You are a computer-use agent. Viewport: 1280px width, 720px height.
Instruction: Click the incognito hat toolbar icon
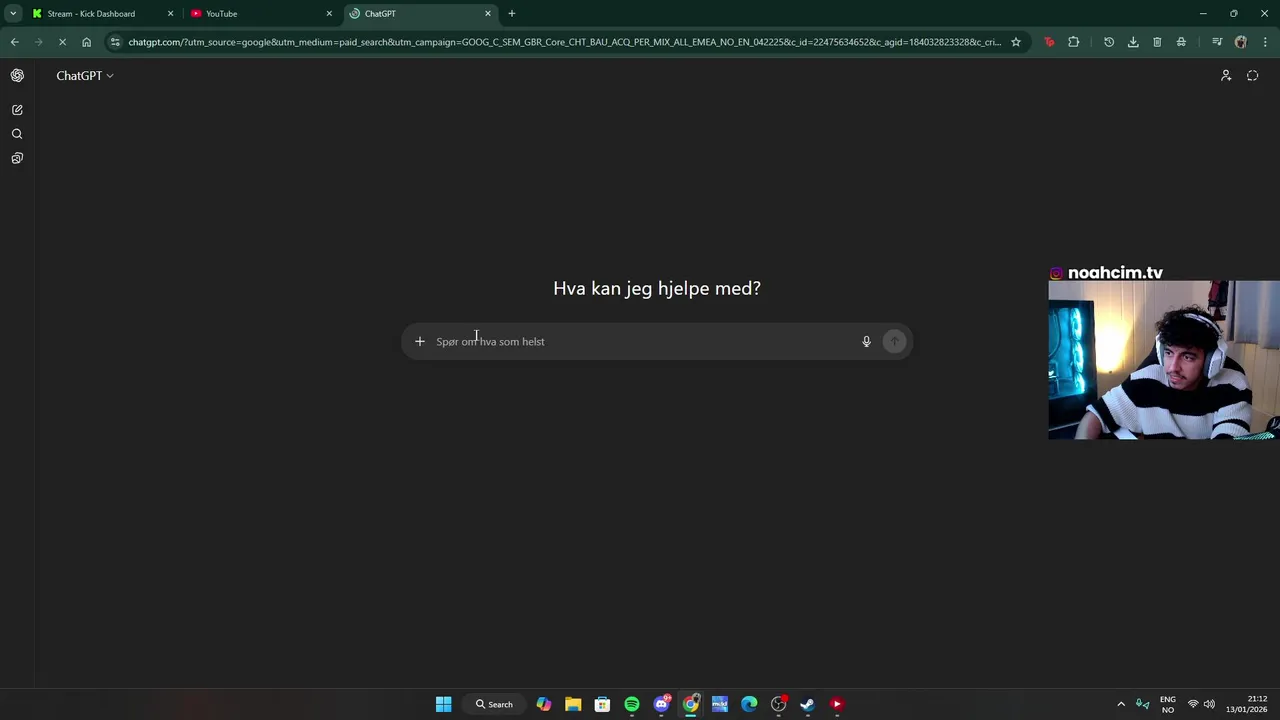1181,42
